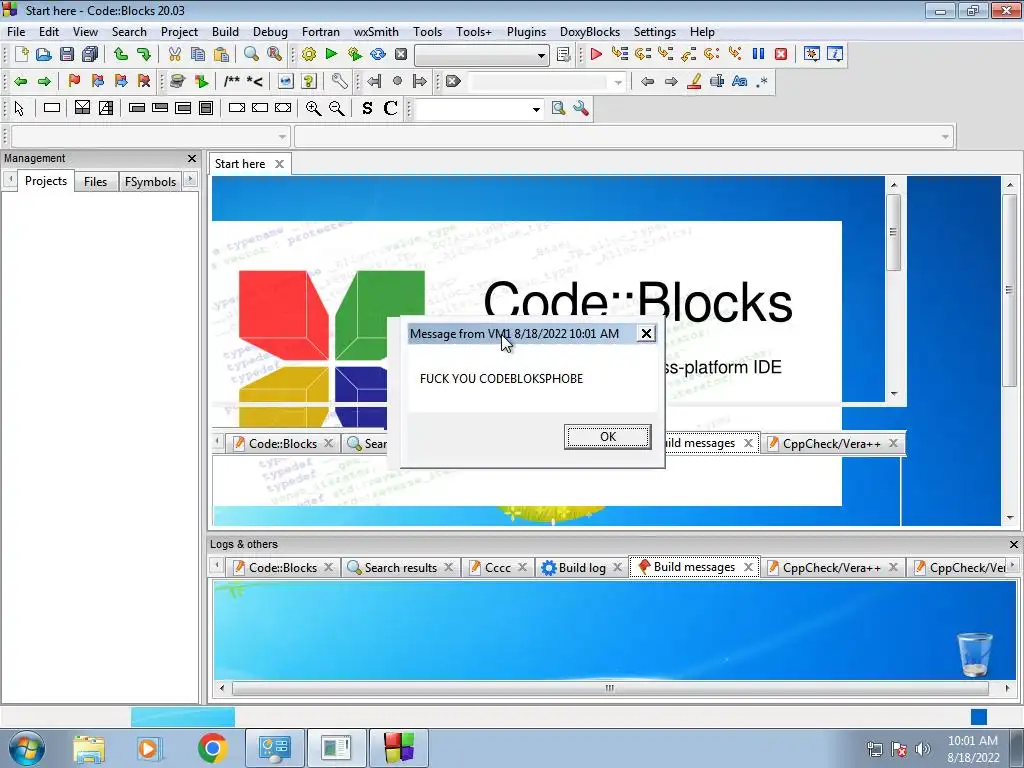Close the Message from VM1 dialog
Image resolution: width=1024 pixels, height=768 pixels.
(646, 334)
